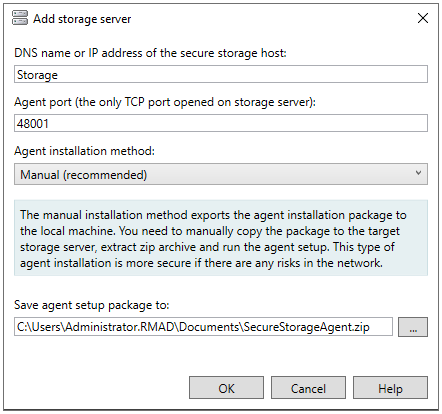The width and height of the screenshot is (442, 414).
Task: Focus the Agent port field showing 48001
Action: click(221, 123)
